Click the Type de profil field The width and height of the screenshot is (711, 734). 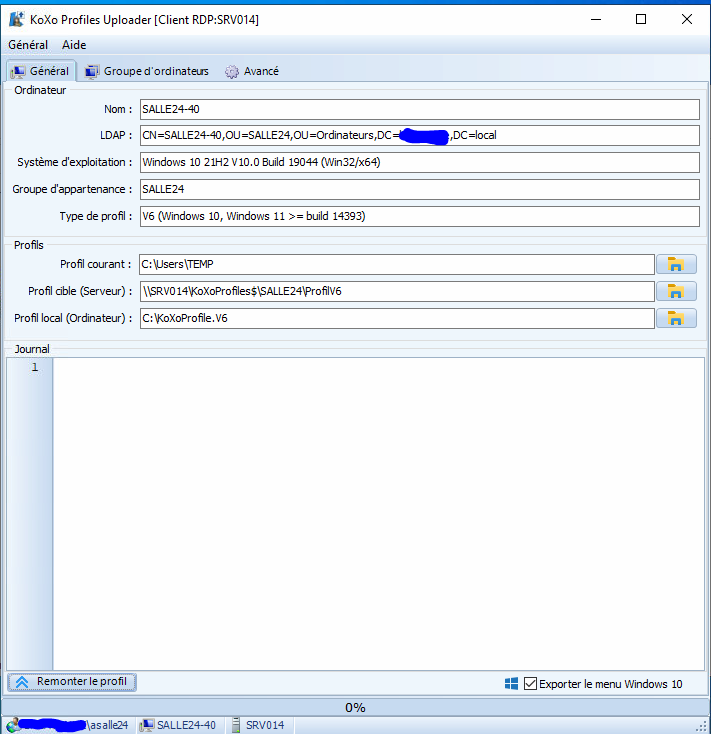pyautogui.click(x=420, y=216)
